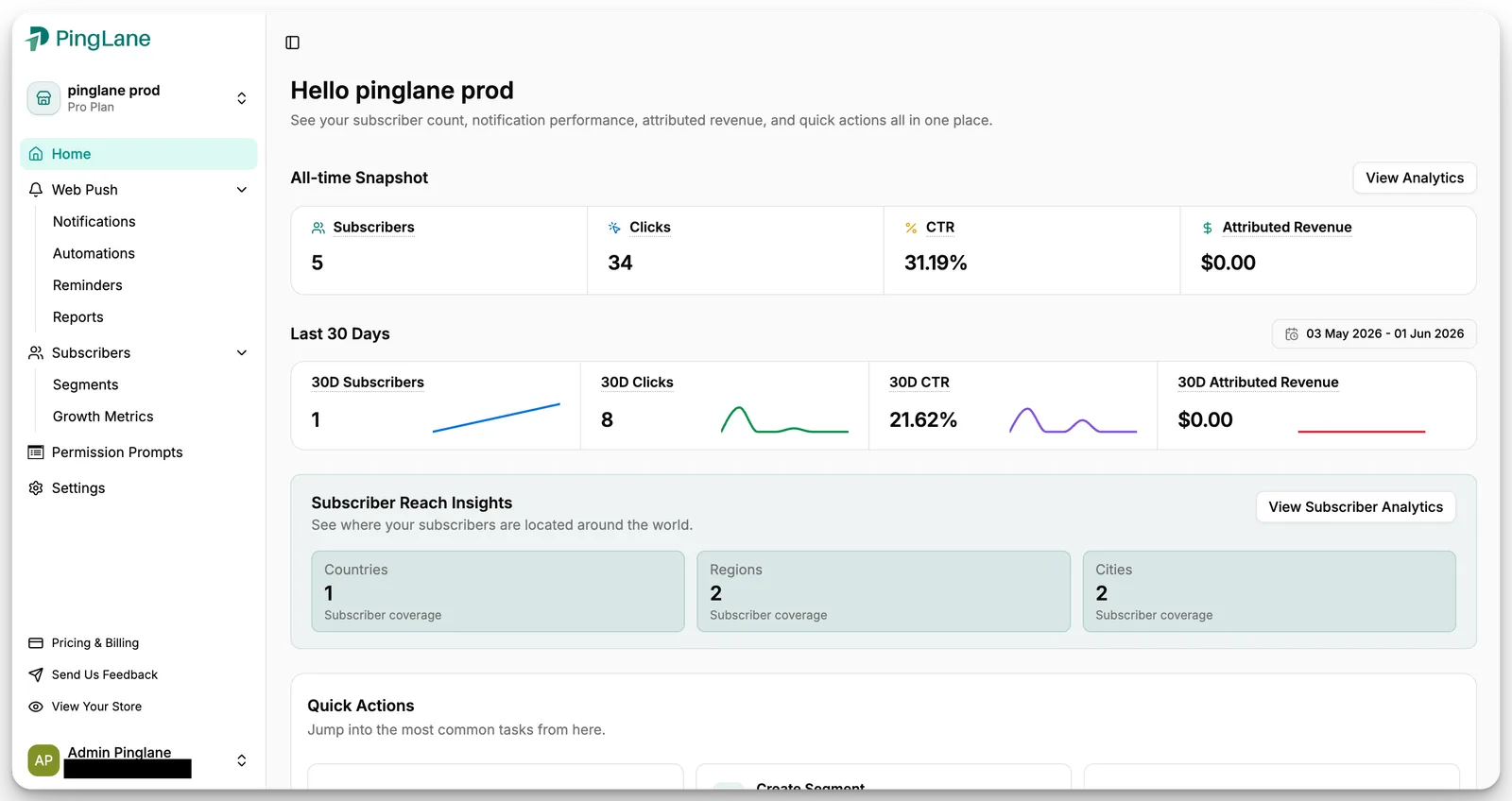Image resolution: width=1512 pixels, height=801 pixels.
Task: Click the View Subscriber Analytics button
Action: (1356, 507)
